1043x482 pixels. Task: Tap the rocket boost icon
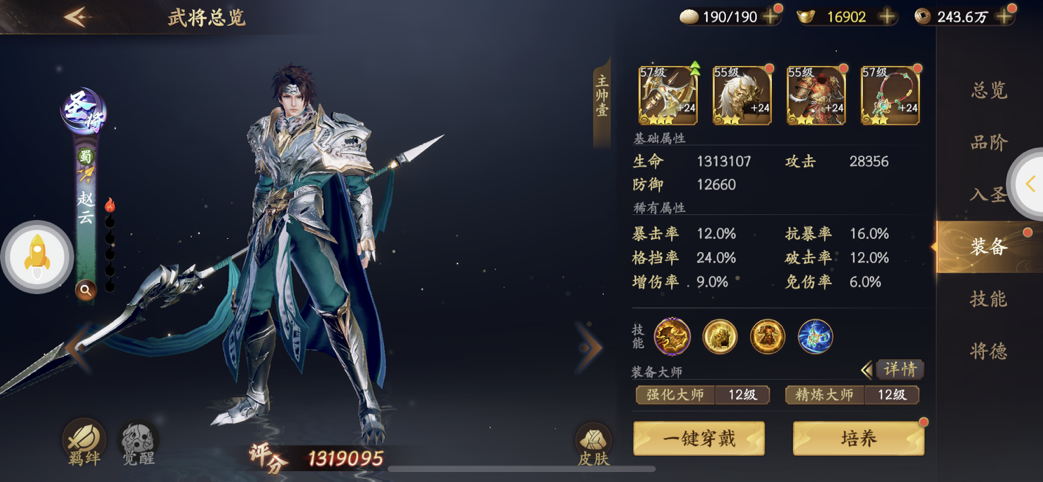(37, 257)
